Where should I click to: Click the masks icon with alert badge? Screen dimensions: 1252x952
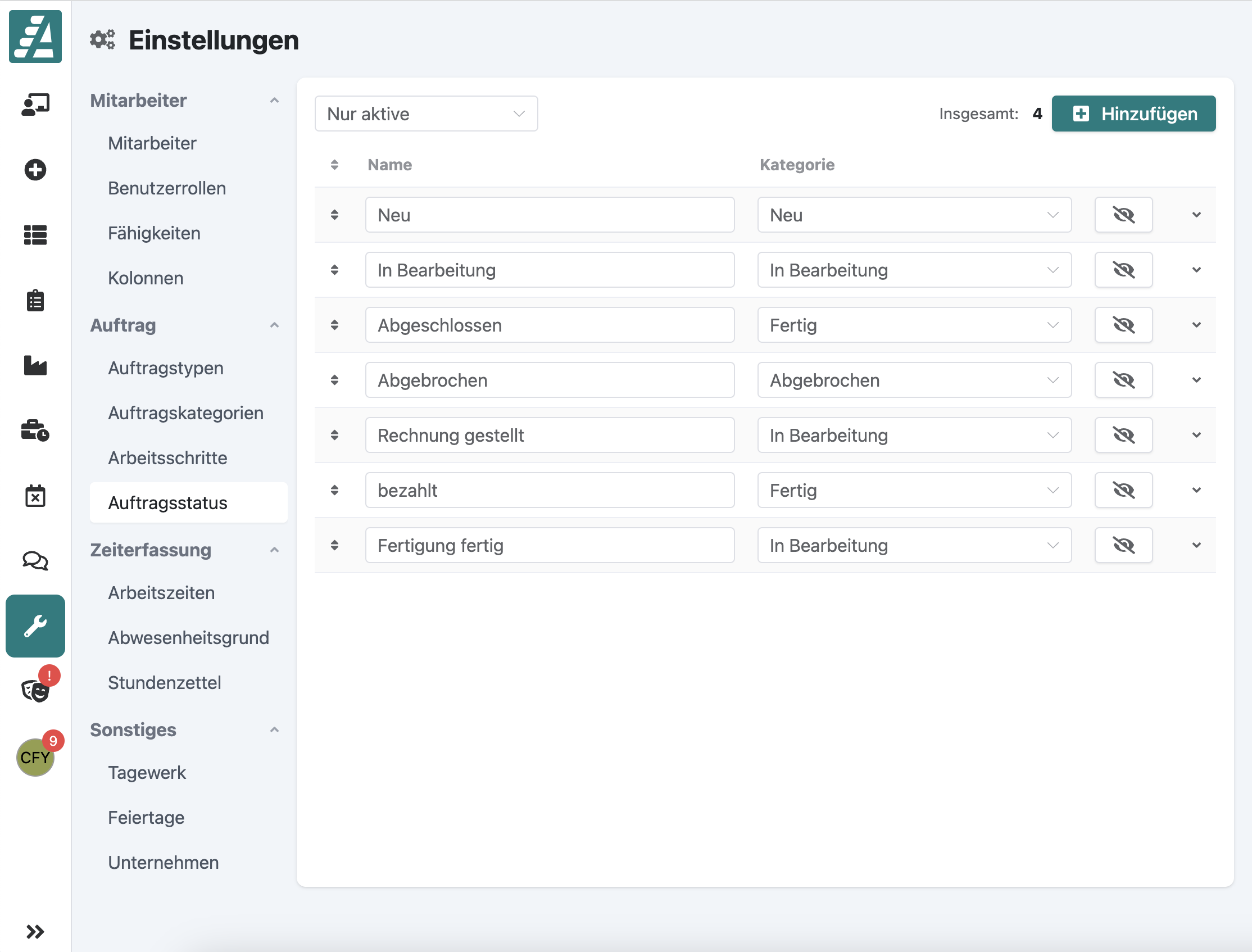[x=35, y=690]
